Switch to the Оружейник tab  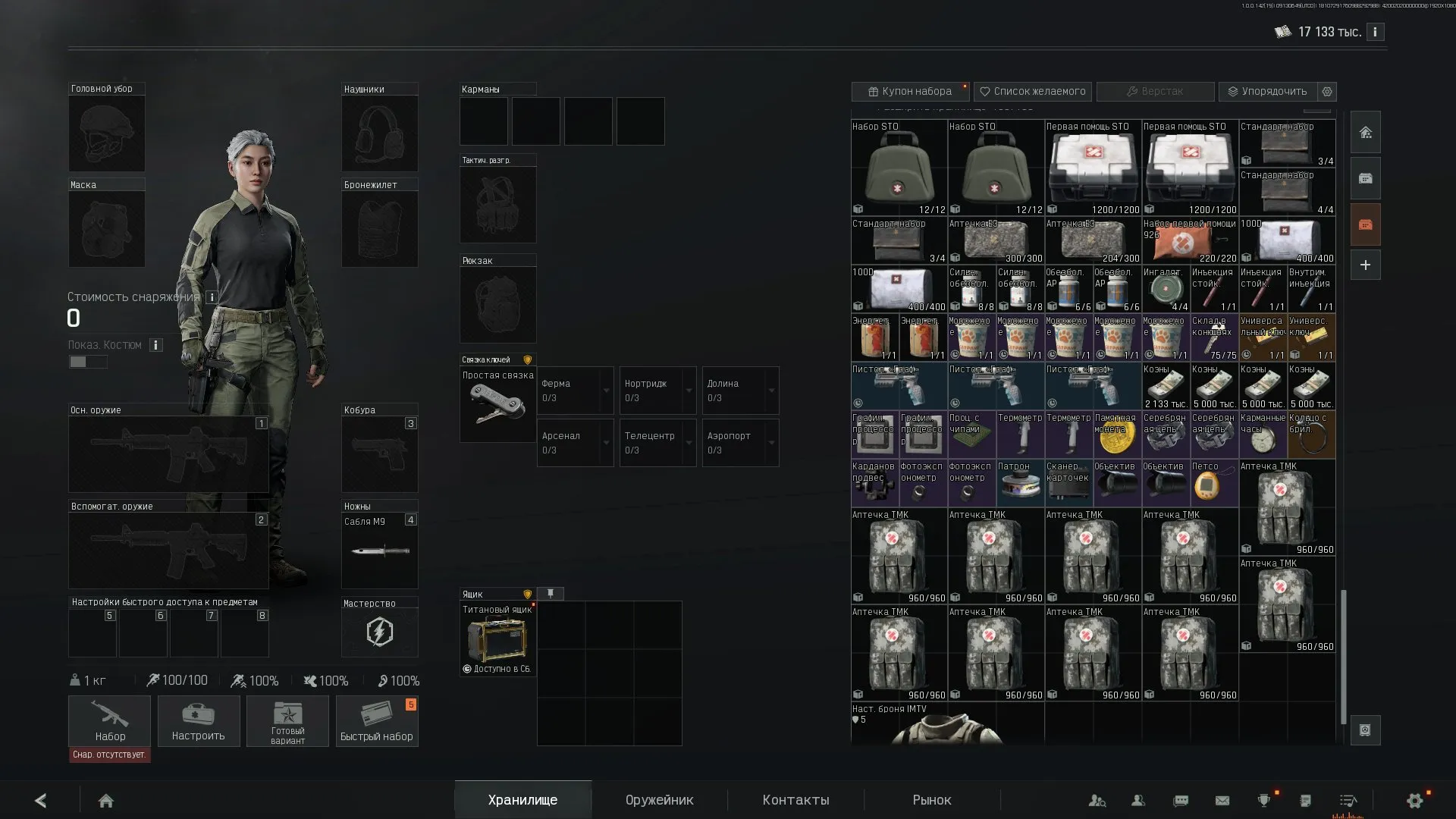point(659,800)
